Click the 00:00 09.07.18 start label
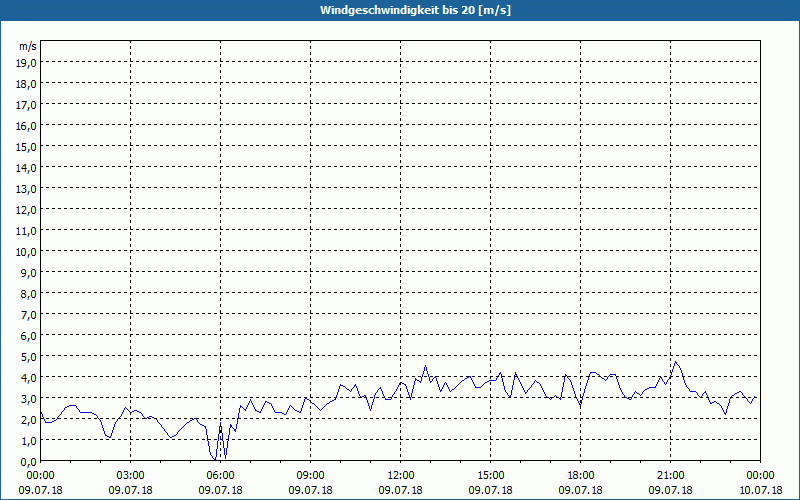The width and height of the screenshot is (800, 500). pos(41,483)
